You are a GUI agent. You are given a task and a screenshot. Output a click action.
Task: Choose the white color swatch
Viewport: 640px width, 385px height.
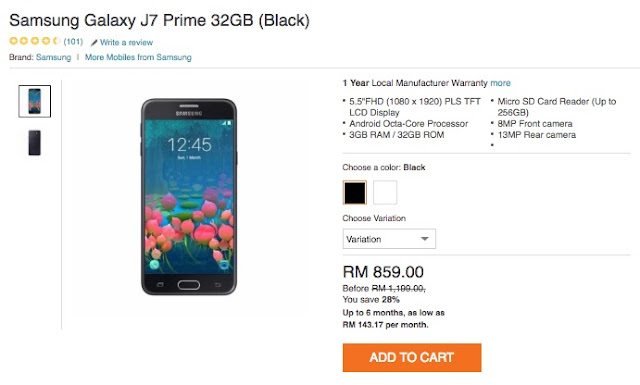pyautogui.click(x=385, y=192)
